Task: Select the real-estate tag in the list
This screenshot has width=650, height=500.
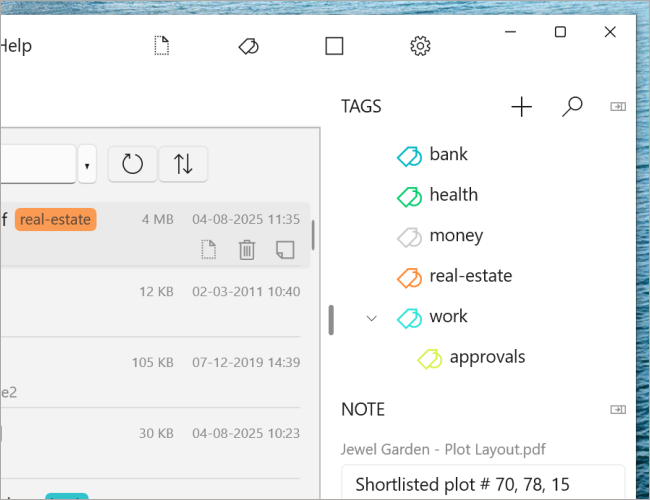Action: click(455, 277)
